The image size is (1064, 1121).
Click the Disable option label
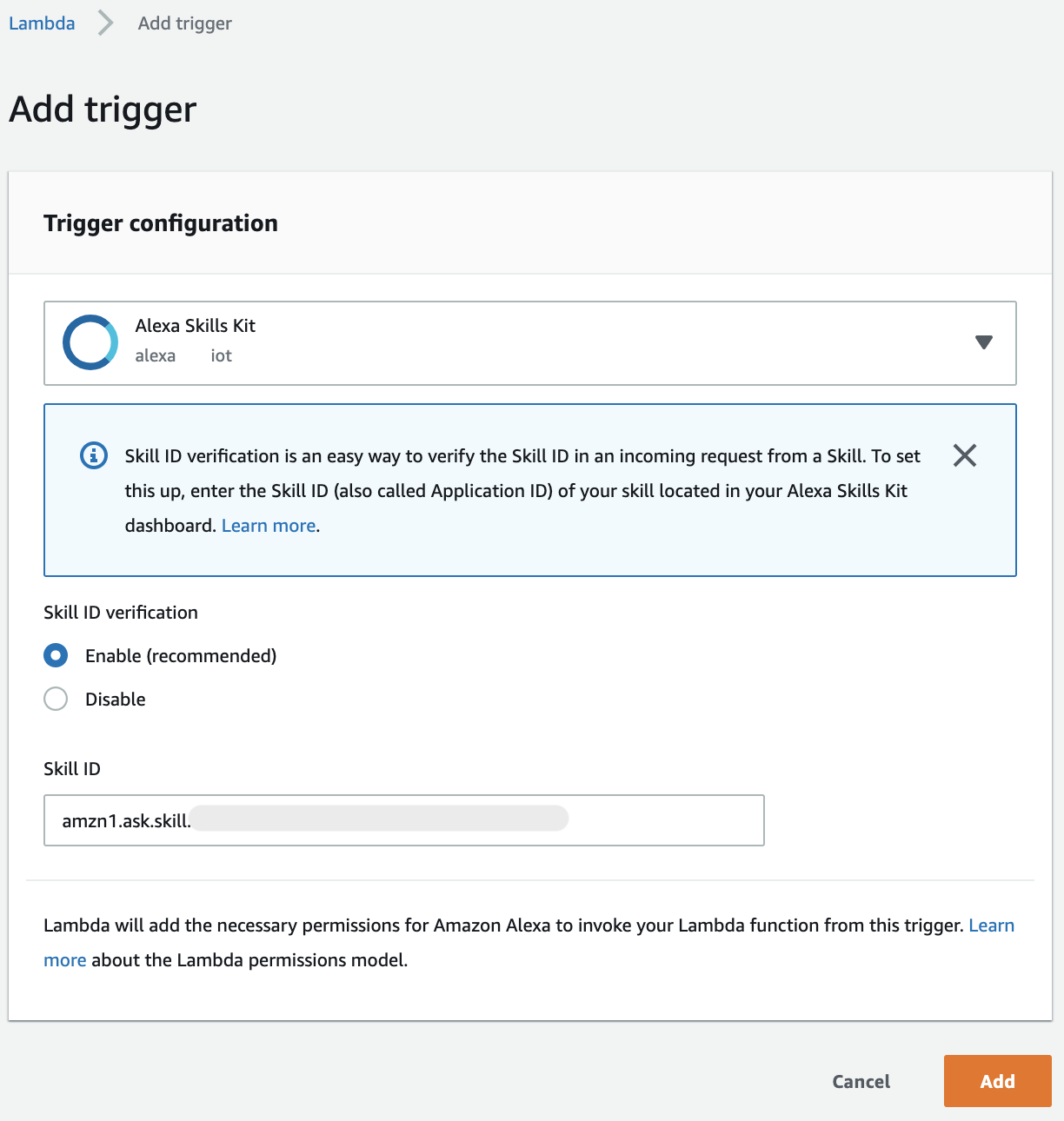point(116,700)
